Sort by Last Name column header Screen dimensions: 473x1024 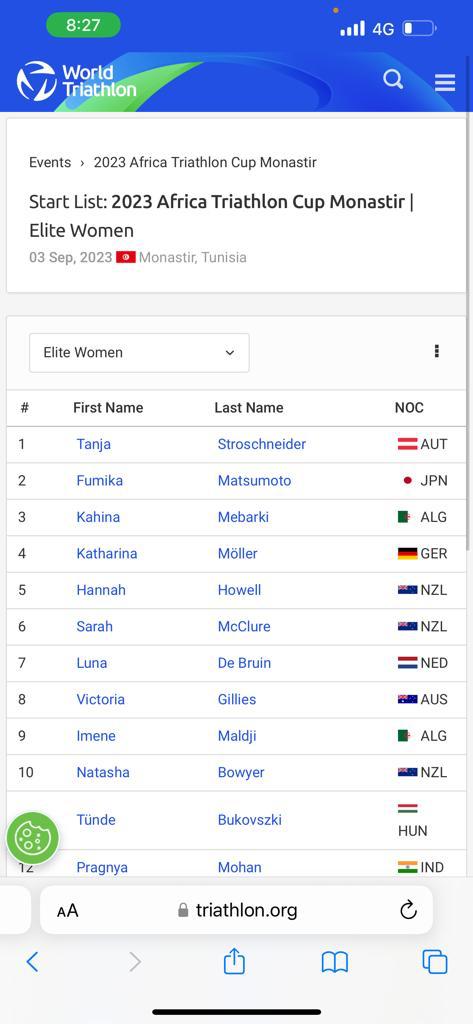[x=249, y=408]
